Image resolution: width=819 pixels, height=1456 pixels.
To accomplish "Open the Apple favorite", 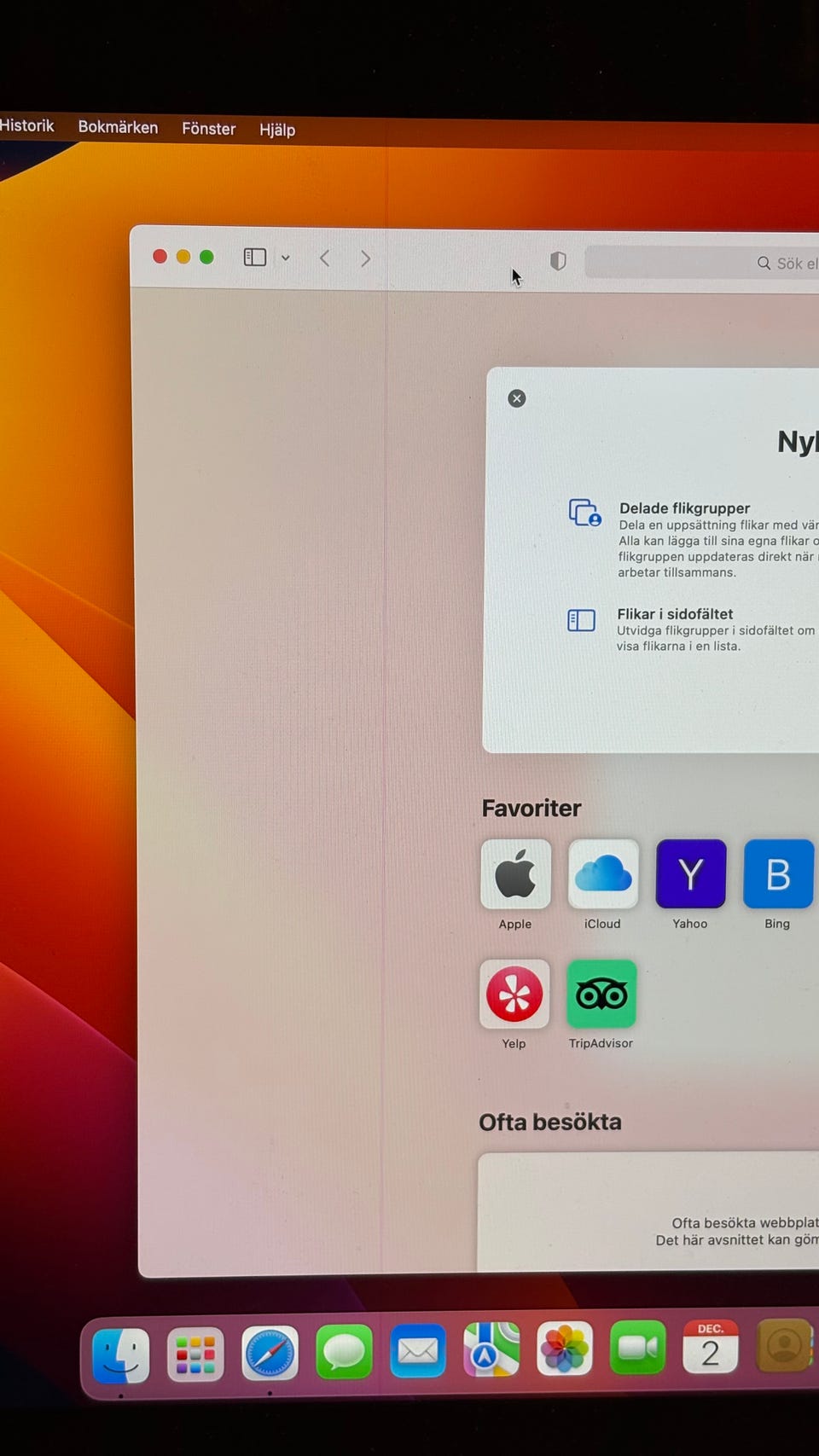I will pos(516,874).
